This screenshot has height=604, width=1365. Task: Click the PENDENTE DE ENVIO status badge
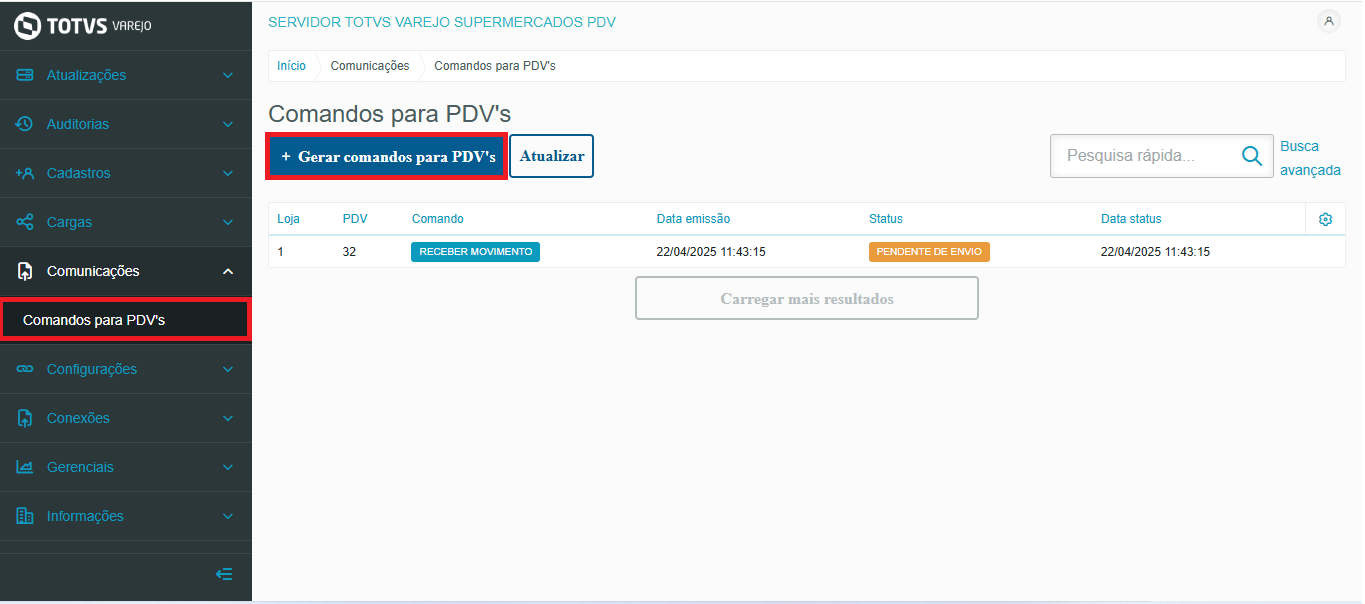929,252
